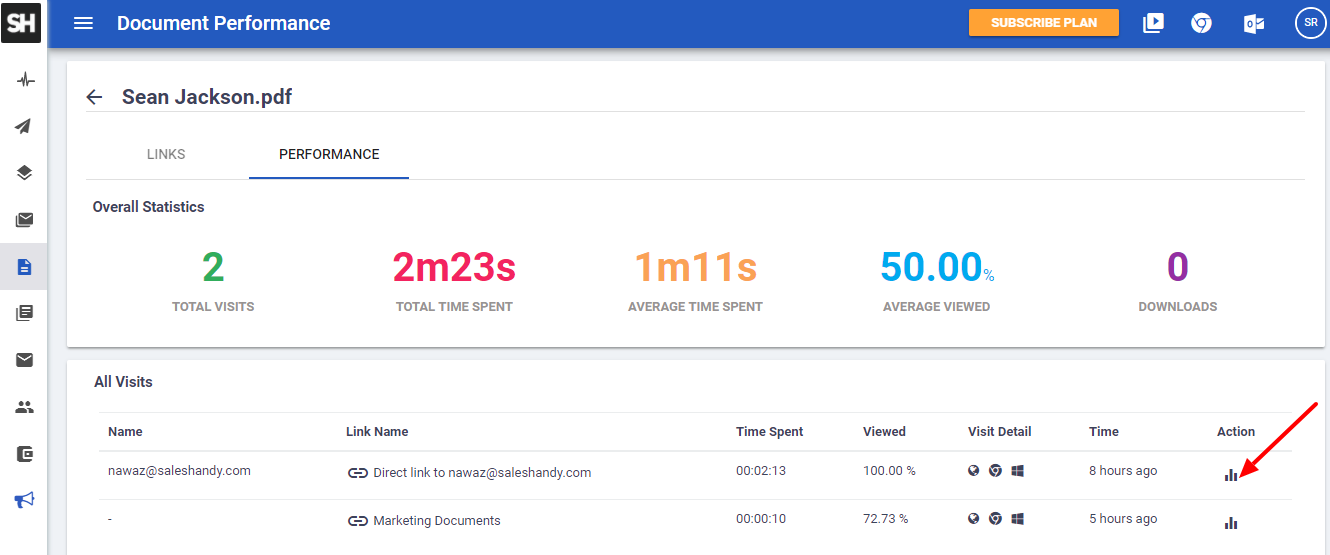Select the PERFORMANCE tab
The height and width of the screenshot is (555, 1330).
pyautogui.click(x=329, y=154)
